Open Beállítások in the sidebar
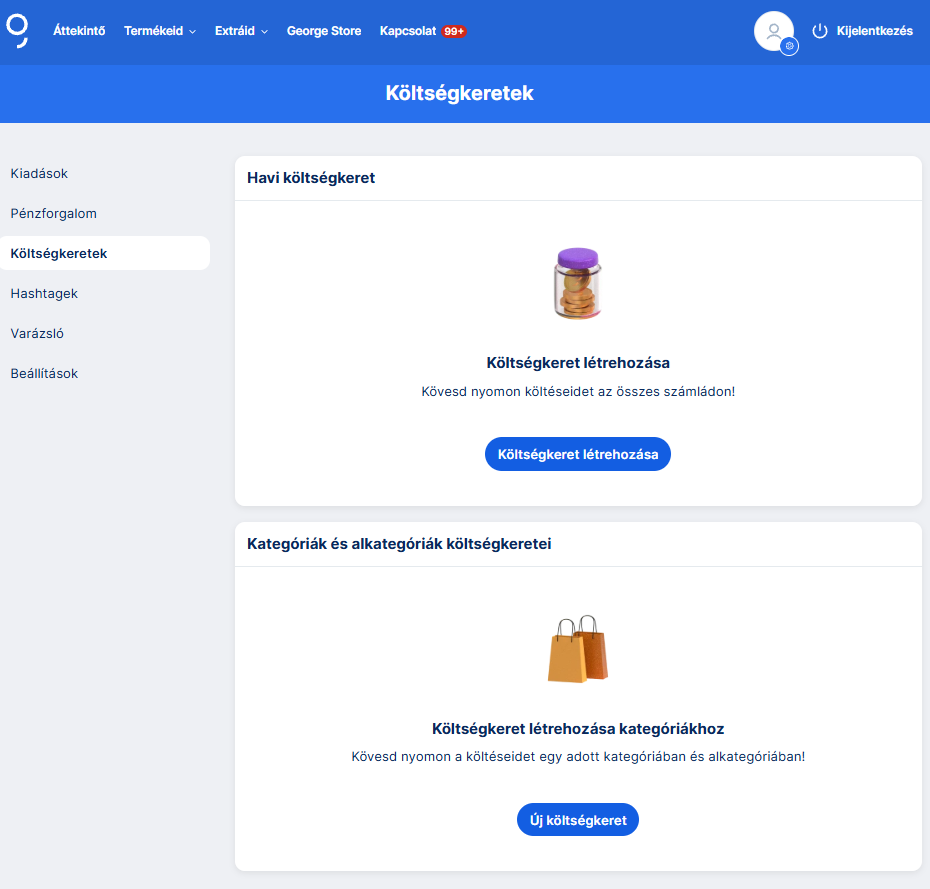This screenshot has width=930, height=889. [44, 374]
